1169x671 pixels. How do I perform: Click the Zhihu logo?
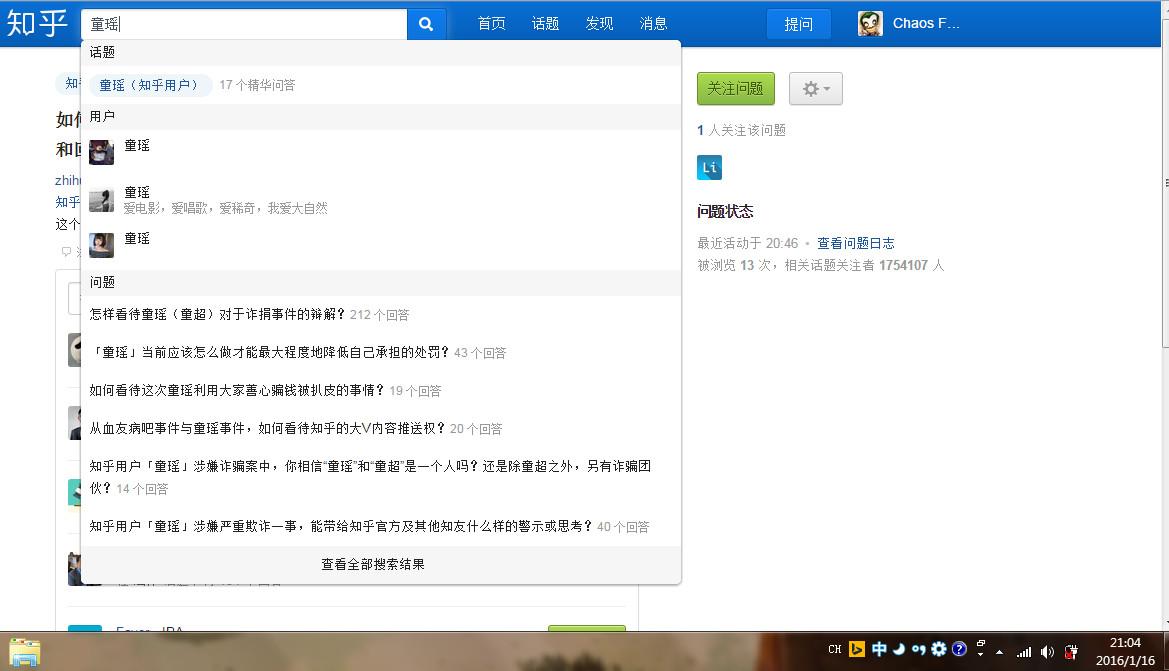(37, 23)
